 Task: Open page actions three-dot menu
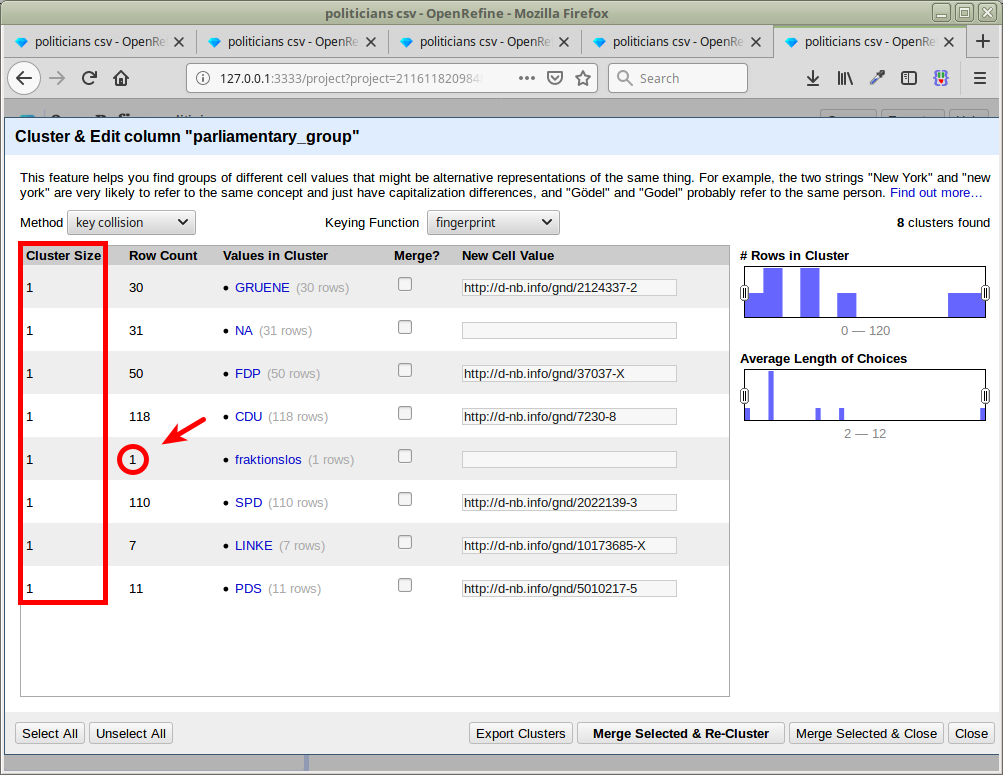coord(526,78)
